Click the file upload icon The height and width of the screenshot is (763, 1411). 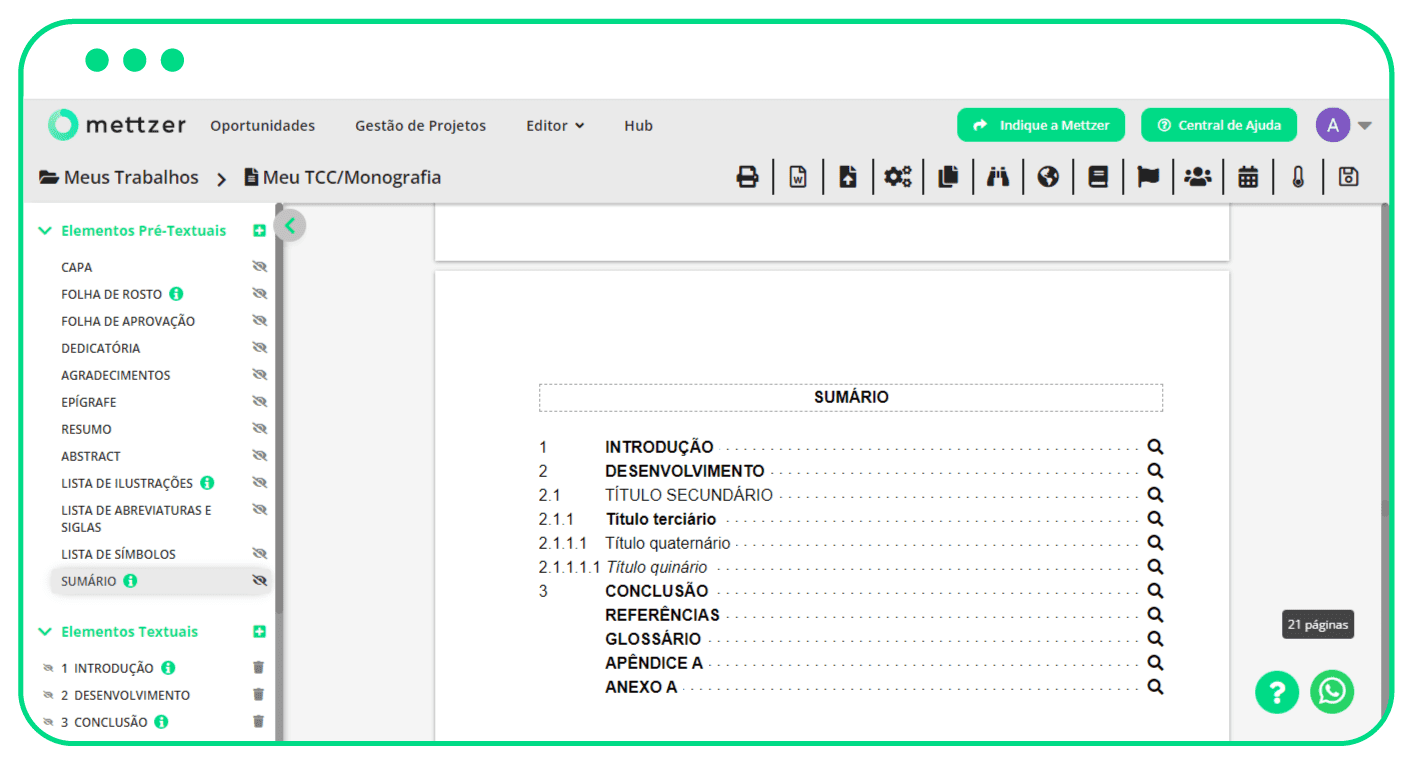[848, 177]
